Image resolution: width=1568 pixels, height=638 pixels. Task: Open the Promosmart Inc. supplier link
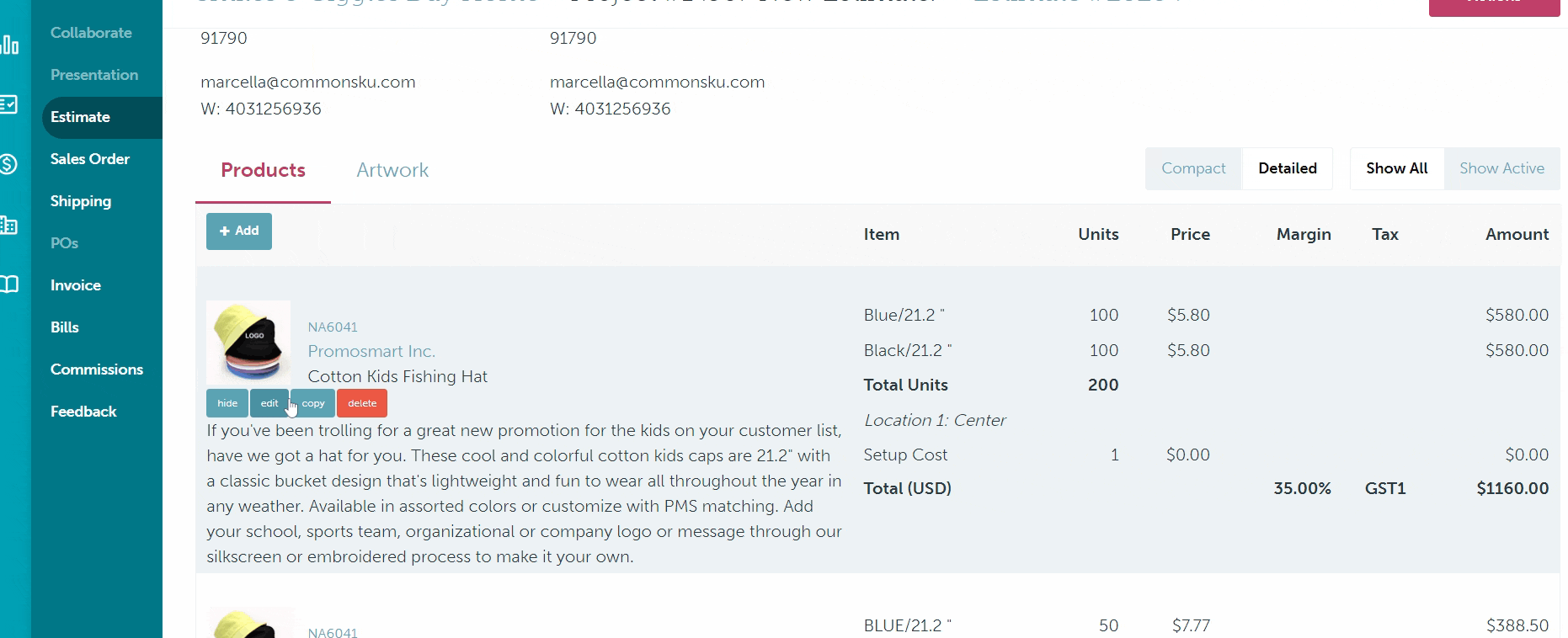(371, 351)
